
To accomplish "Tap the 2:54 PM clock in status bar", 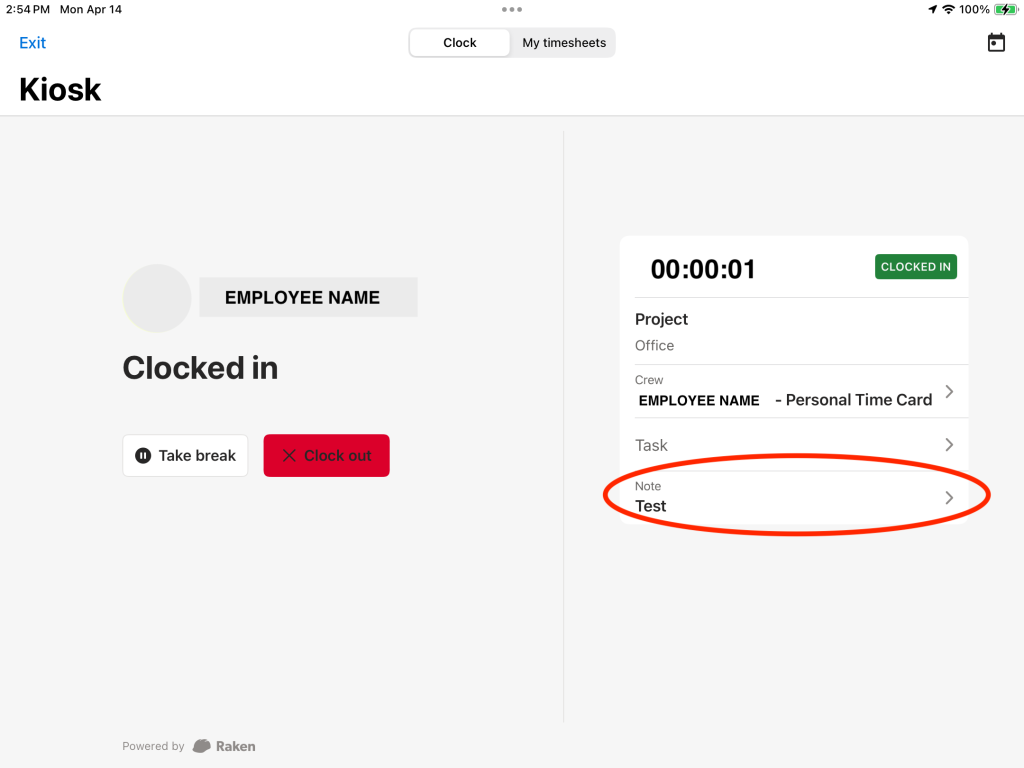I will (x=28, y=9).
